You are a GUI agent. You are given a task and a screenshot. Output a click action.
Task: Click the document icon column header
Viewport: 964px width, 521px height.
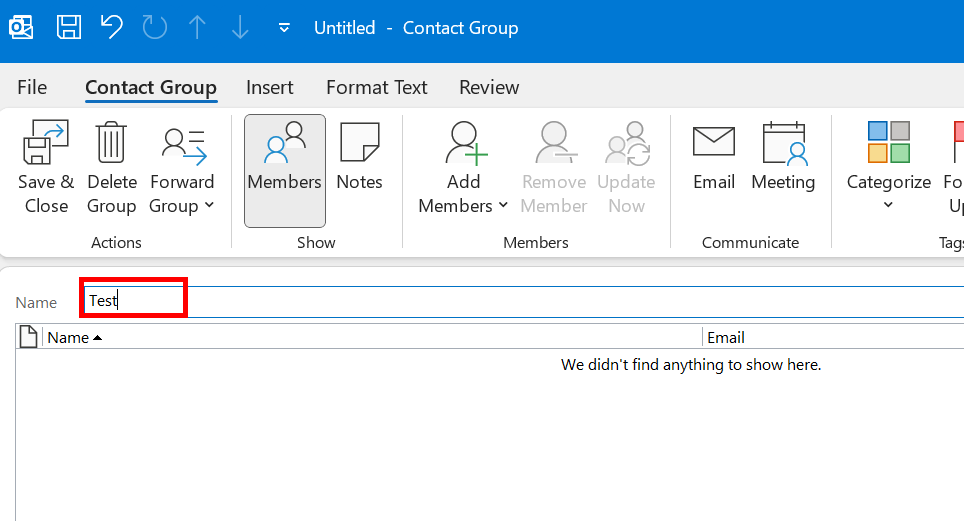pyautogui.click(x=28, y=337)
